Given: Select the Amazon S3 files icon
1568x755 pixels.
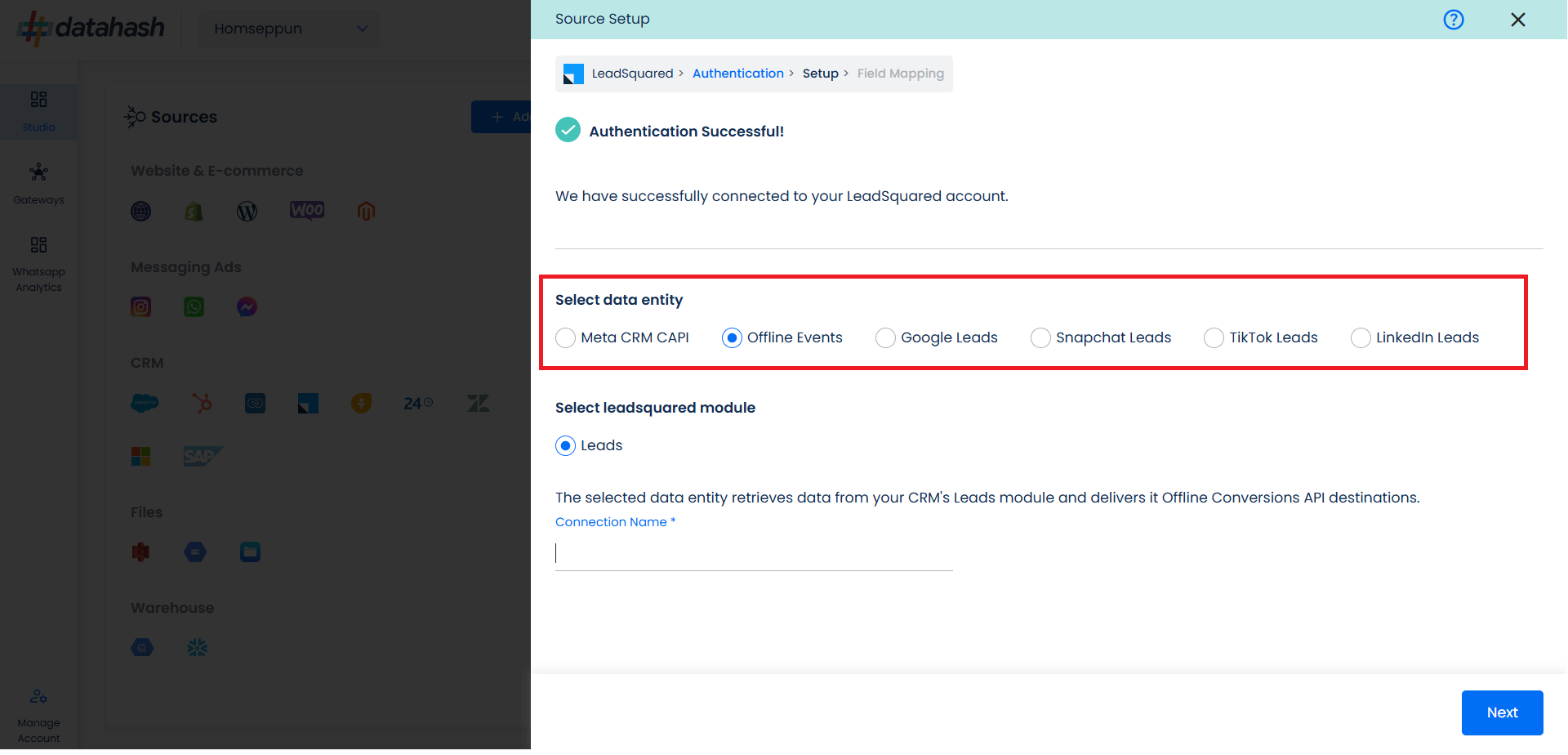Looking at the screenshot, I should (141, 552).
